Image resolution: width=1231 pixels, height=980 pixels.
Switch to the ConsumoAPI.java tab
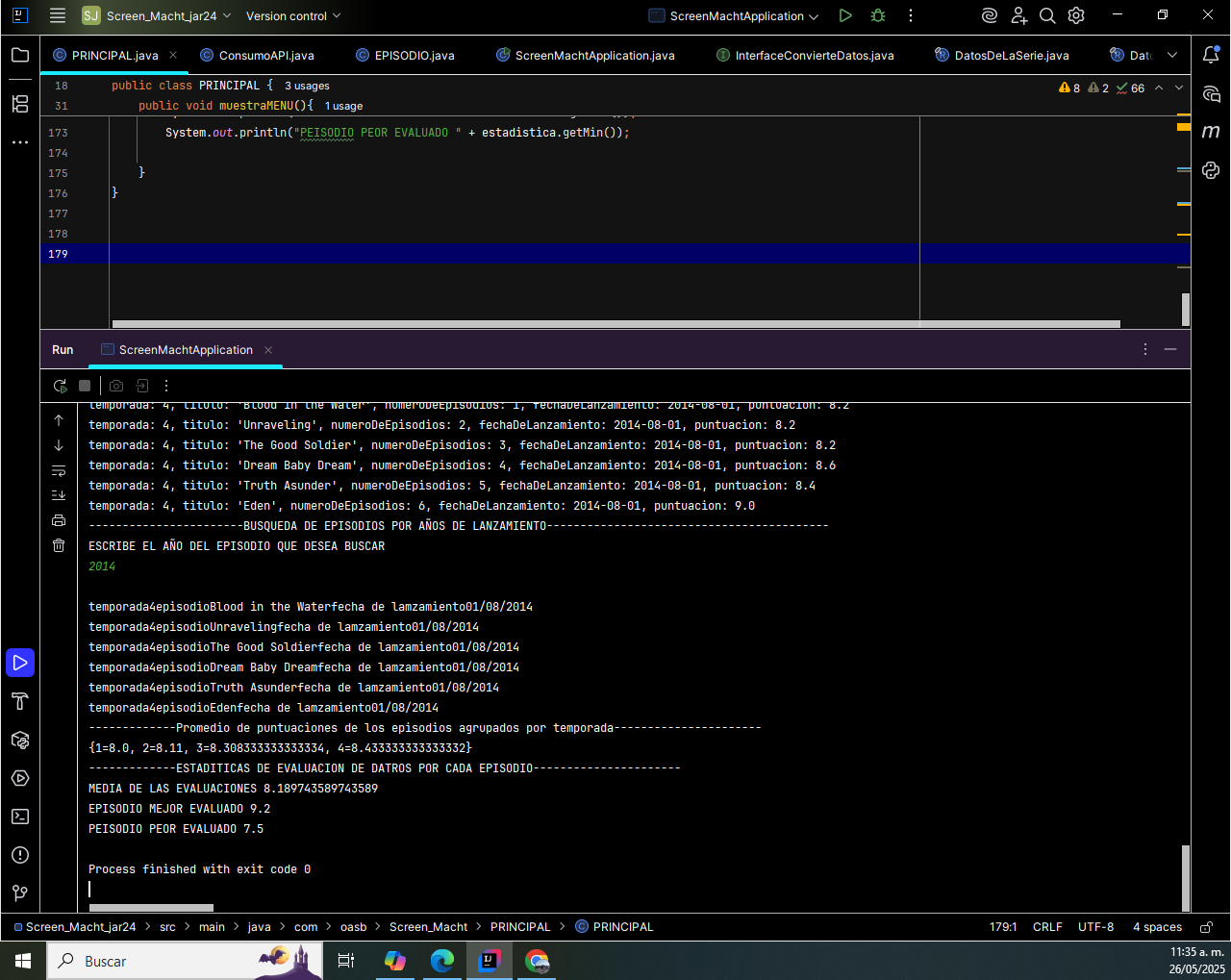click(x=257, y=56)
